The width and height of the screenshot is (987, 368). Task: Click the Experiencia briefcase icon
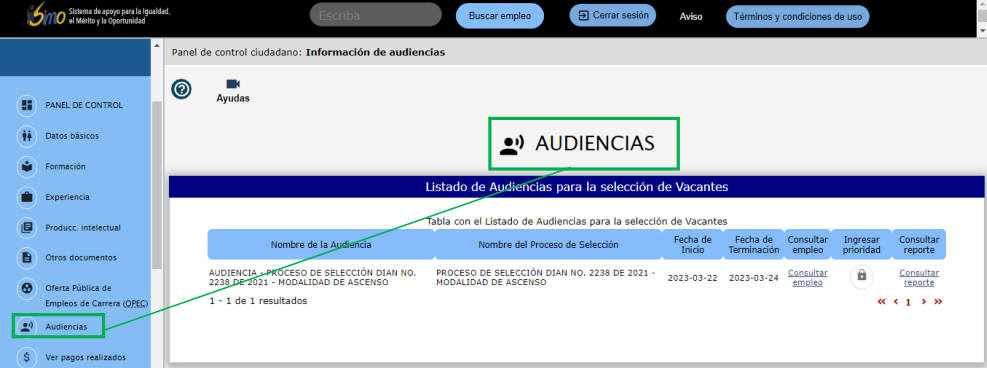[x=26, y=197]
